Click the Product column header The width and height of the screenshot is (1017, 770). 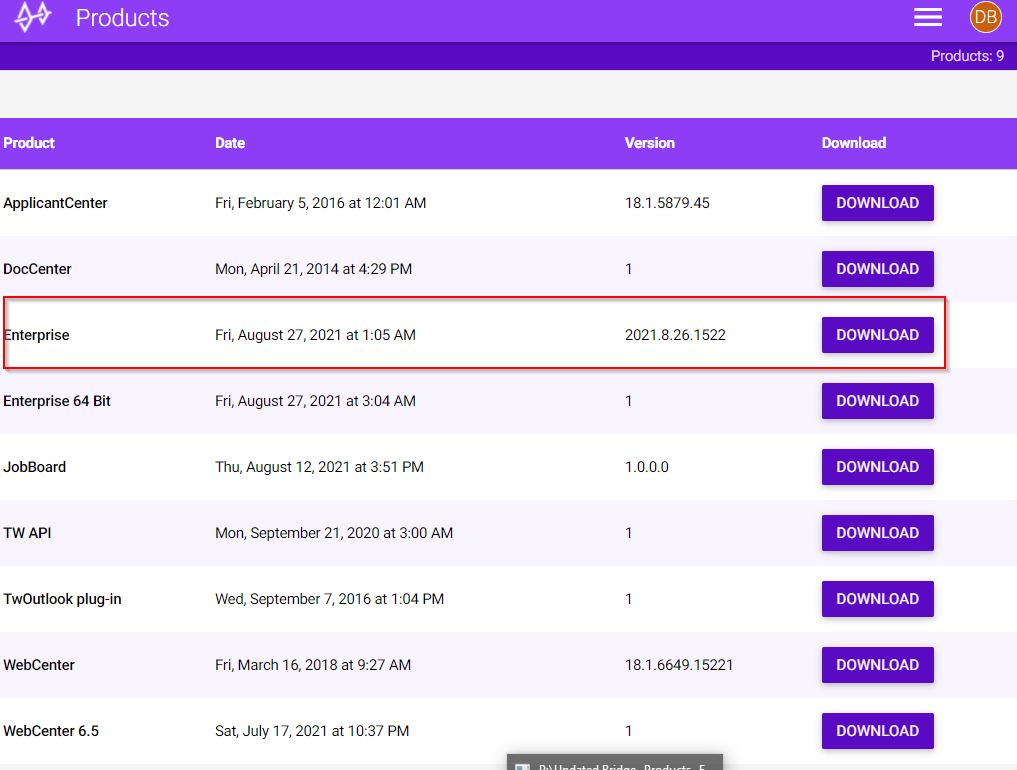(x=29, y=143)
